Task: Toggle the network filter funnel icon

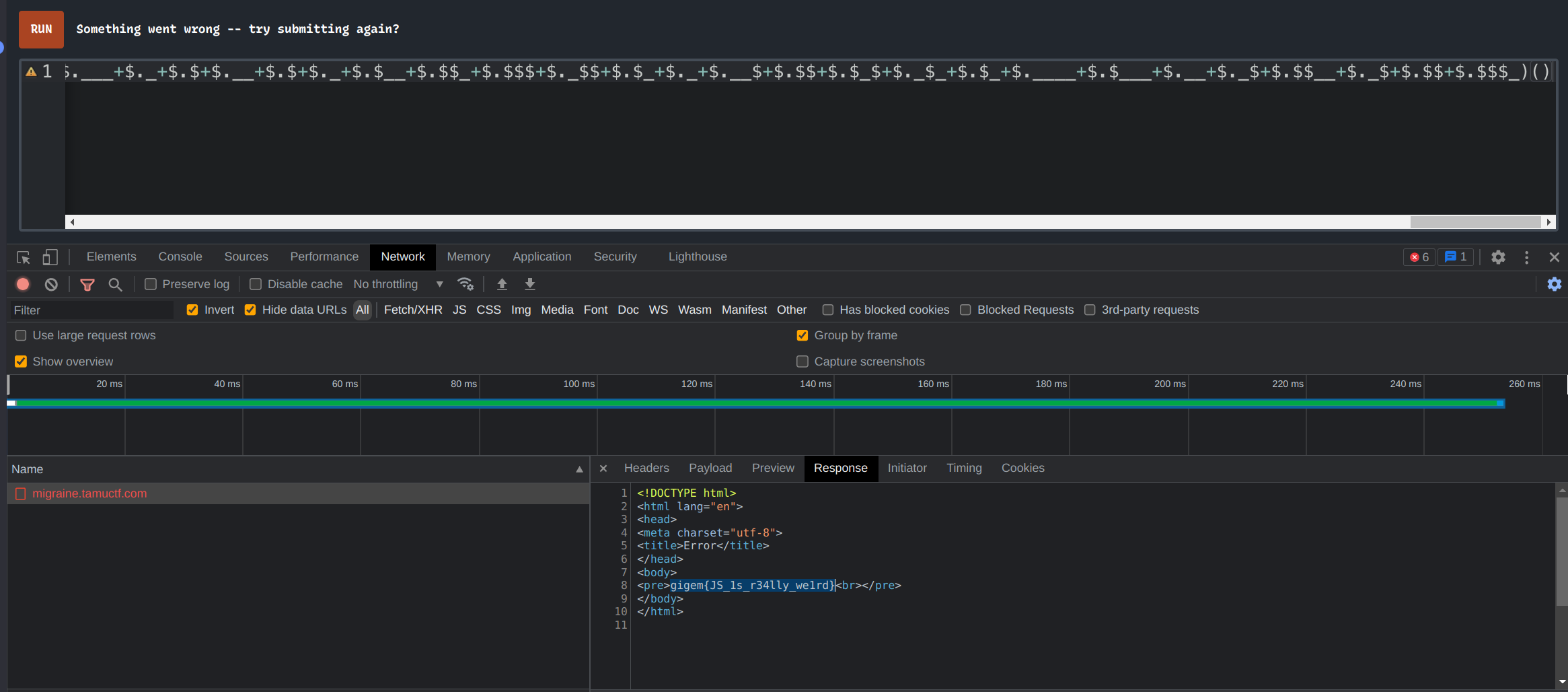Action: [87, 284]
